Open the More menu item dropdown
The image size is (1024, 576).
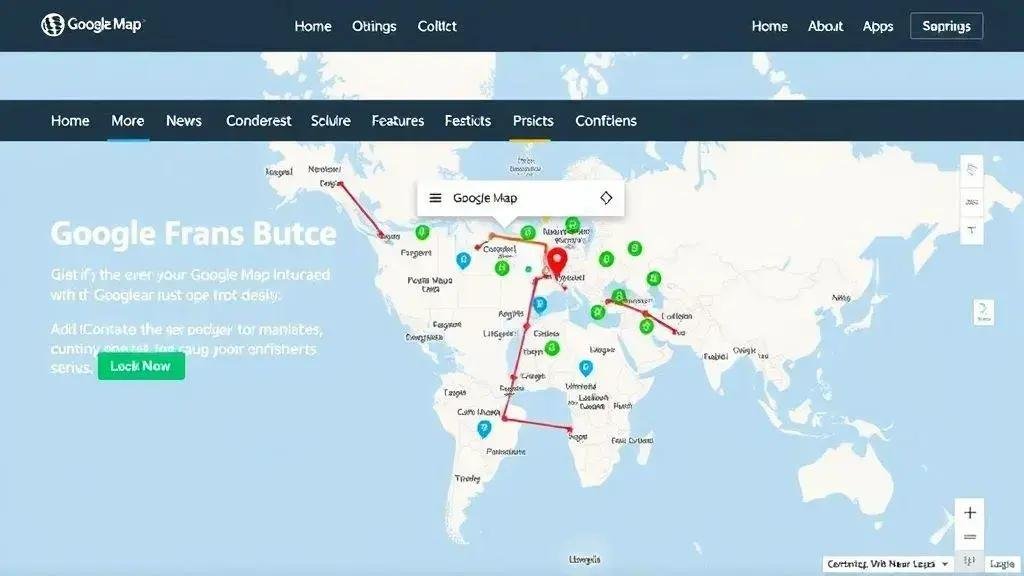click(x=127, y=120)
